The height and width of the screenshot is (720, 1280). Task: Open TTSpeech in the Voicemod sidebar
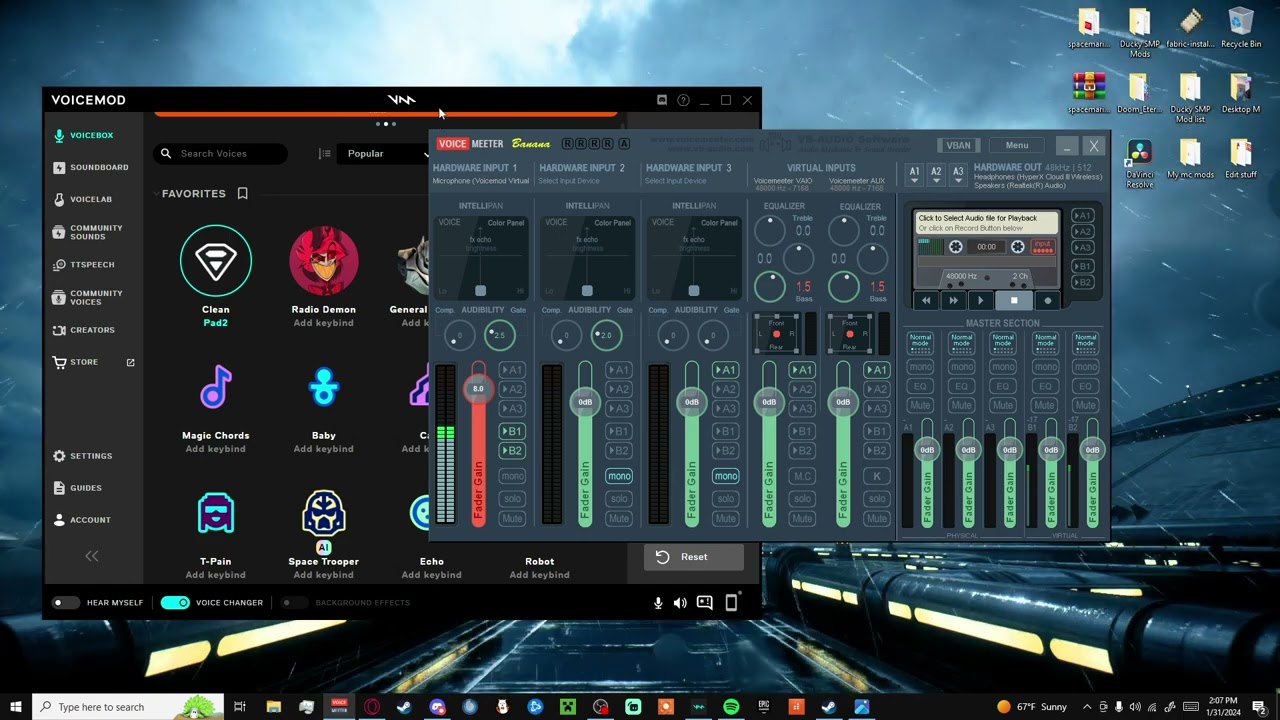[84, 265]
